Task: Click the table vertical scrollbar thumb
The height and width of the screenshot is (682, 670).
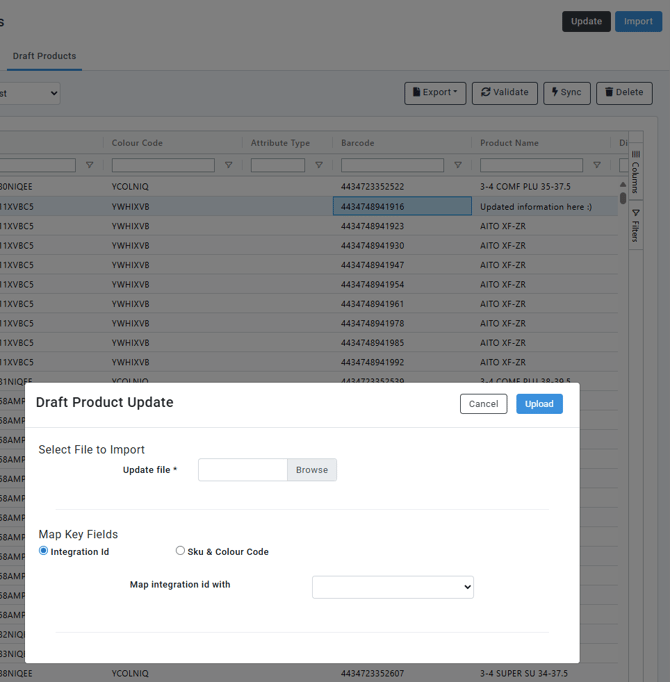Action: point(623,198)
